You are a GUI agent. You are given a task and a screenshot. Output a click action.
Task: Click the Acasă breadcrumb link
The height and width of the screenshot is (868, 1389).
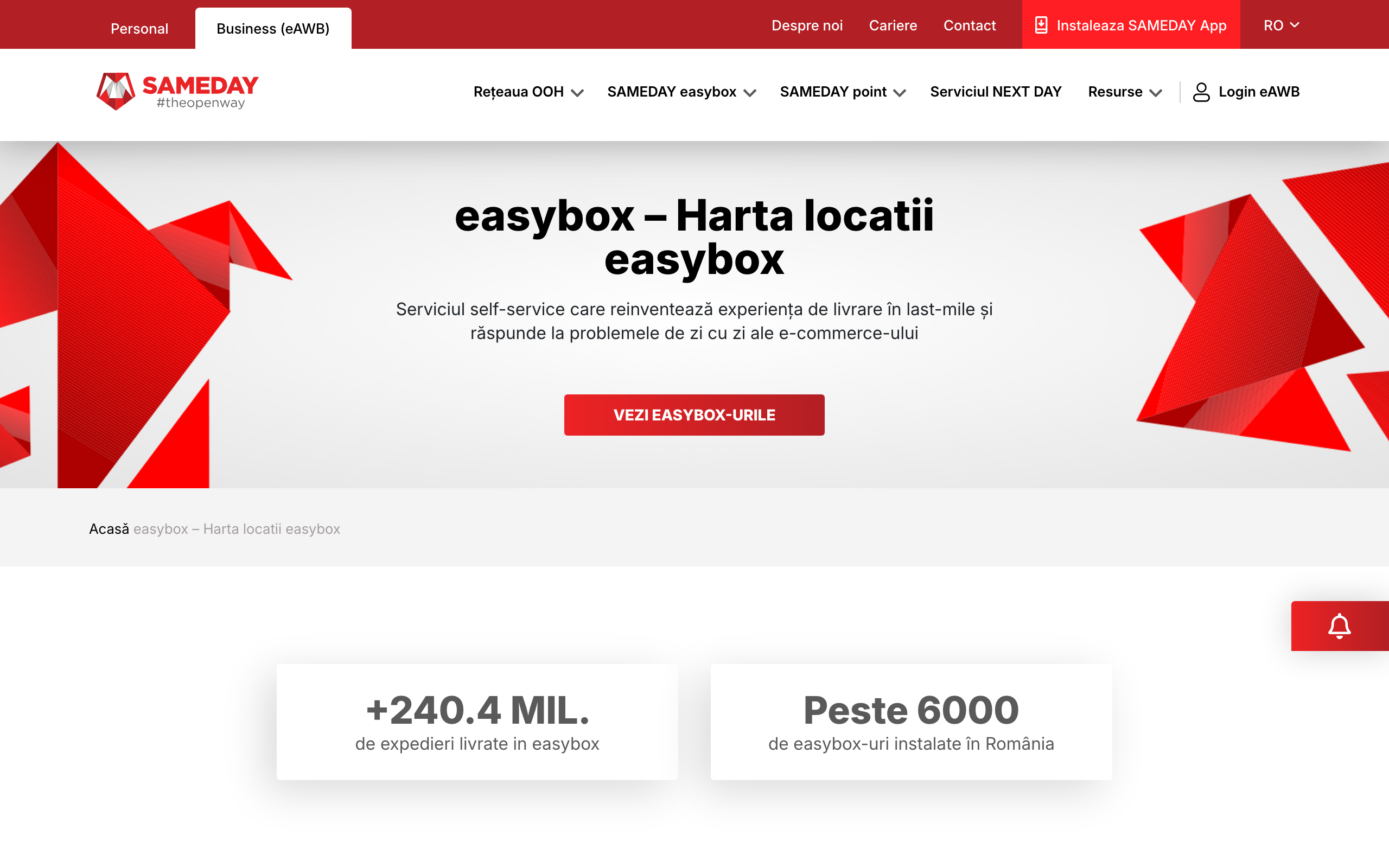109,529
